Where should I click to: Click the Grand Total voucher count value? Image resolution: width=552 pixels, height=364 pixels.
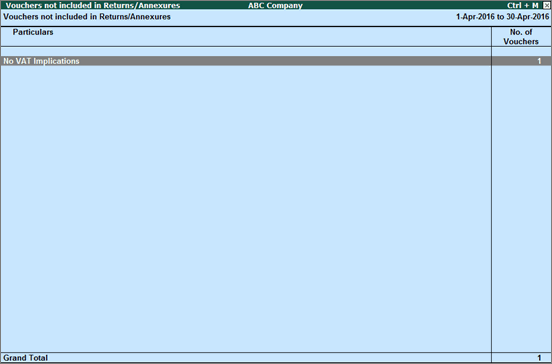tap(539, 358)
